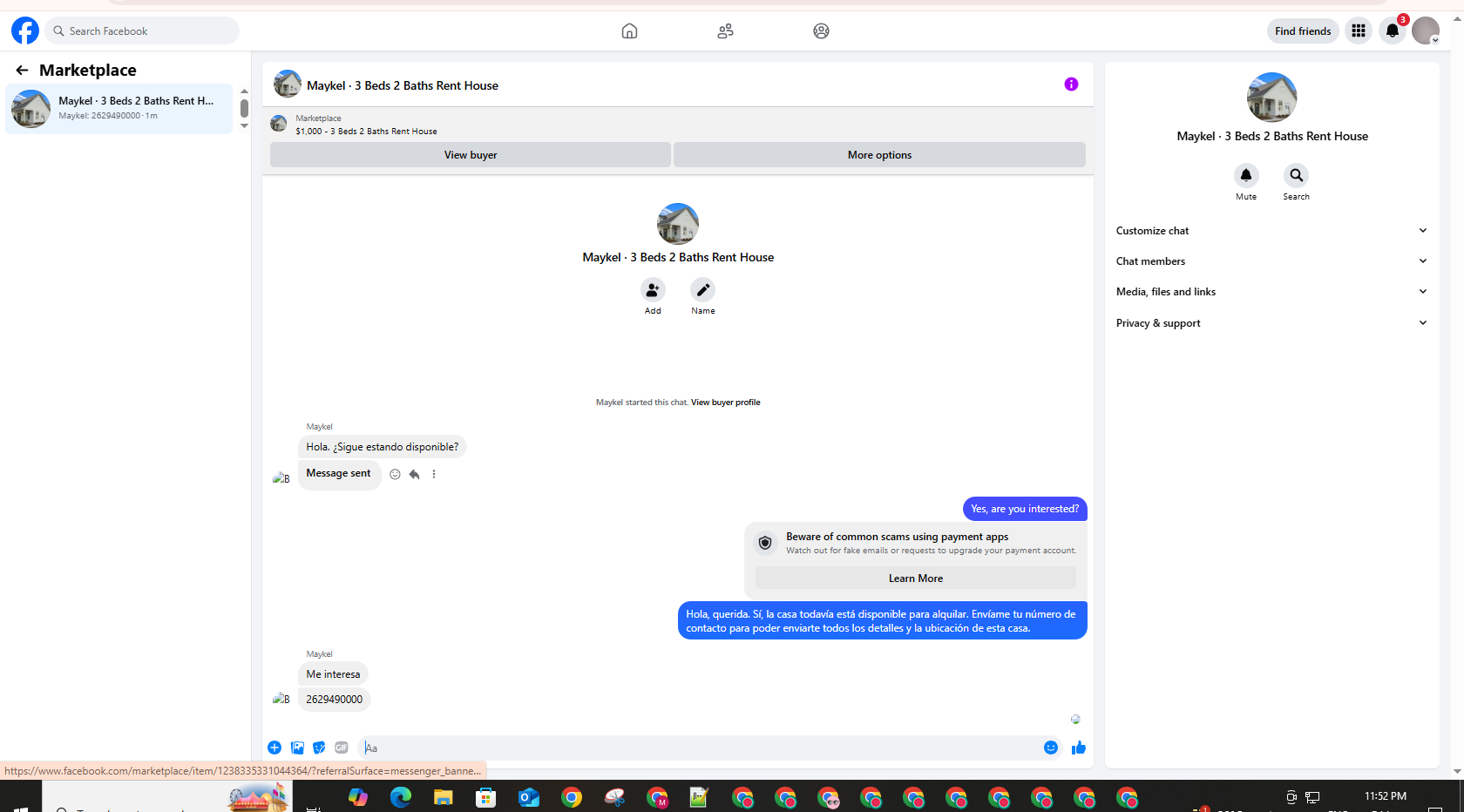The image size is (1464, 812).
Task: Open the notifications bell
Action: click(1393, 31)
